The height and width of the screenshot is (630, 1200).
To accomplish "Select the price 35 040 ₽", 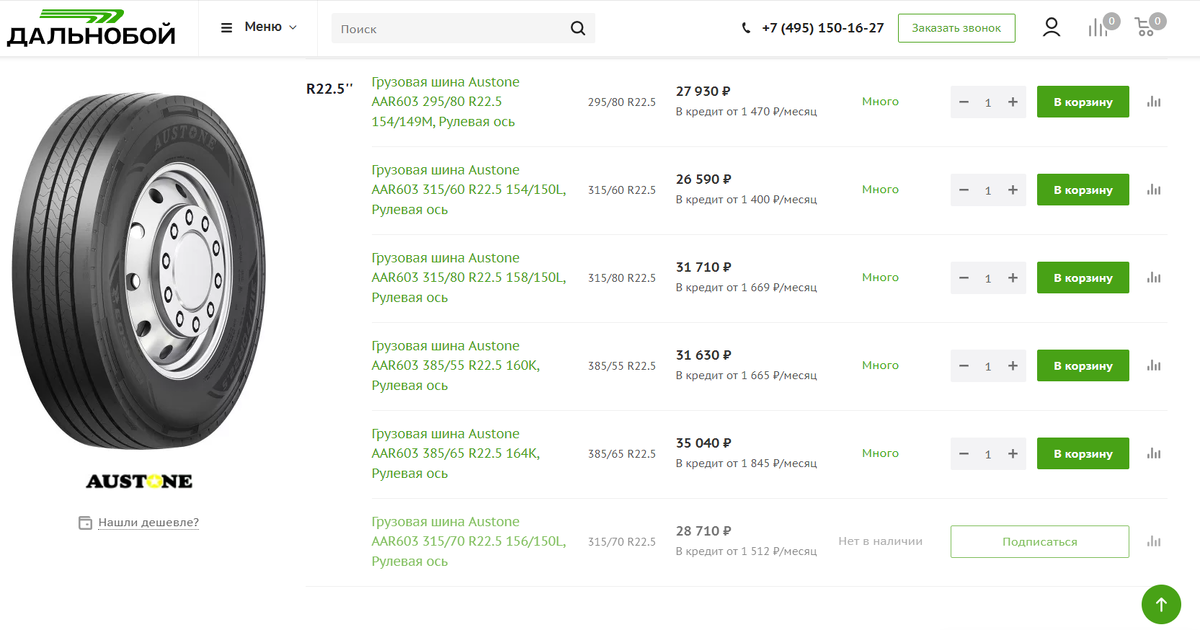I will (704, 444).
